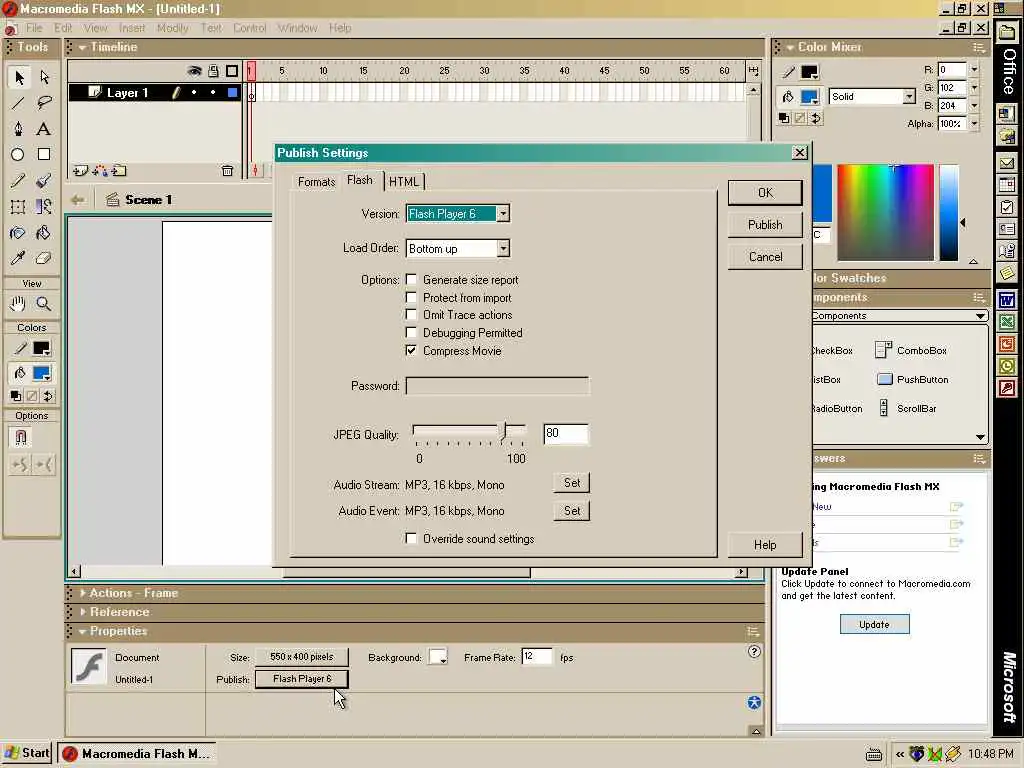
Task: Open the Modify menu
Action: 172,28
